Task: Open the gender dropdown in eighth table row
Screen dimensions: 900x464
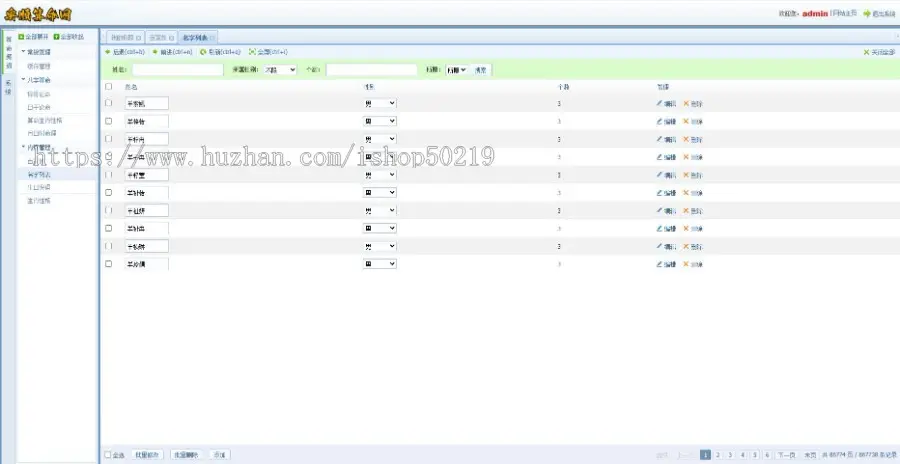Action: click(x=379, y=228)
